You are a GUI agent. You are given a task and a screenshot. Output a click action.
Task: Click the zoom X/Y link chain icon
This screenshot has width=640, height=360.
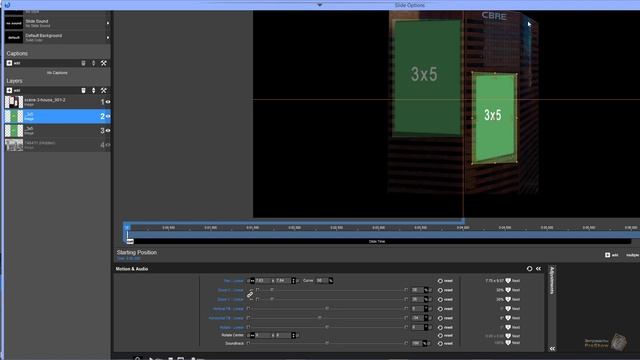(x=250, y=294)
